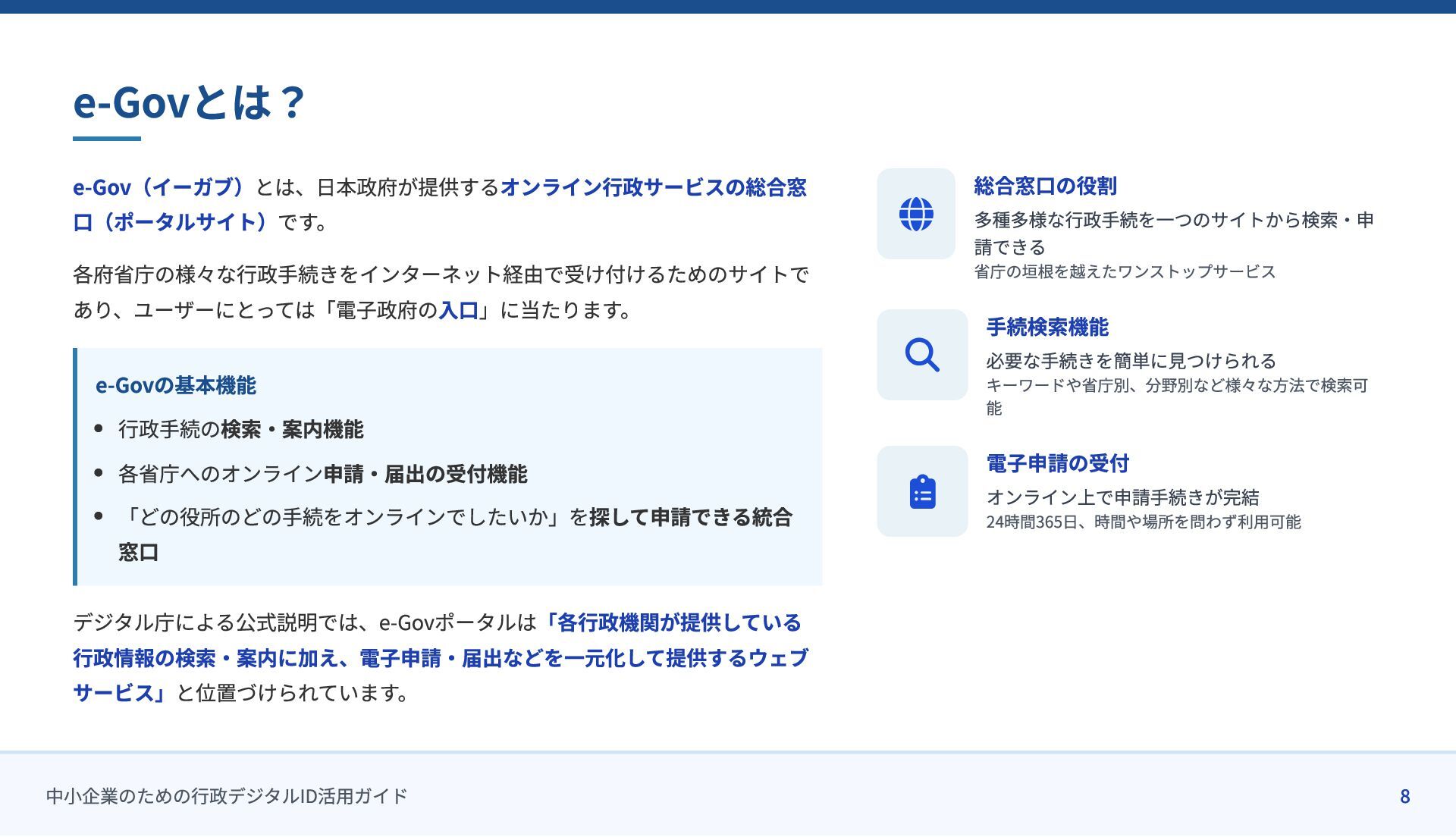Click the footer text 中小企業のための行政デジタルID活用ガイド
This screenshot has width=1456, height=837.
[227, 796]
